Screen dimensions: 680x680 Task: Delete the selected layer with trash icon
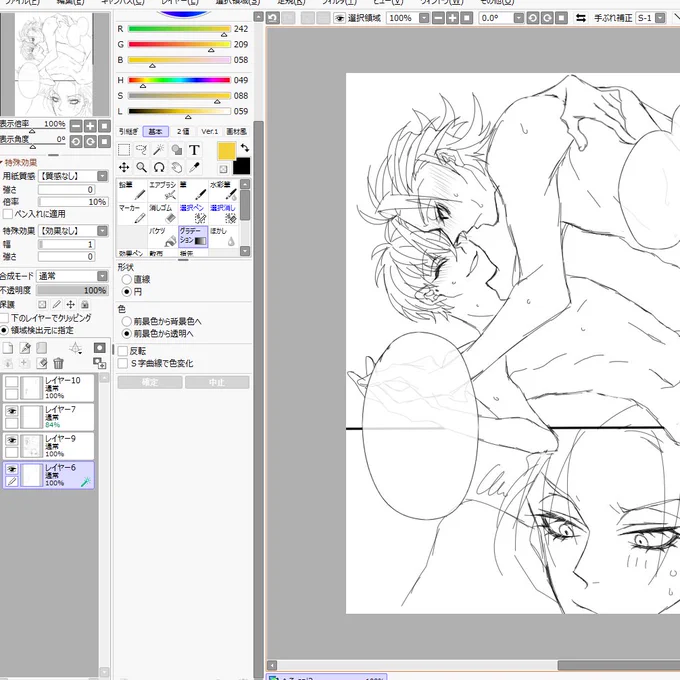click(58, 363)
